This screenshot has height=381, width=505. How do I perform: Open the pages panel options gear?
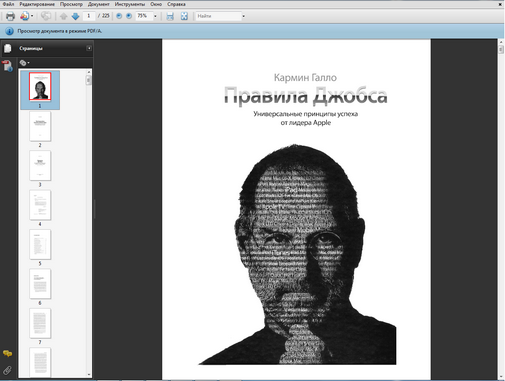(x=24, y=63)
